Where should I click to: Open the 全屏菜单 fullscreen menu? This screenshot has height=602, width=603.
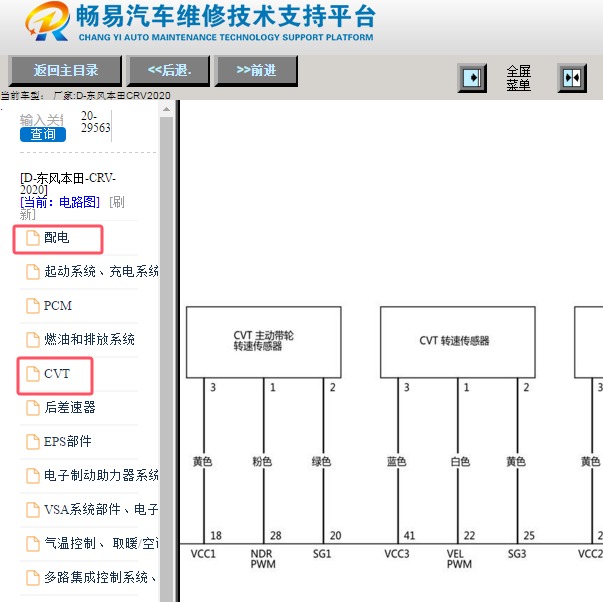518,78
